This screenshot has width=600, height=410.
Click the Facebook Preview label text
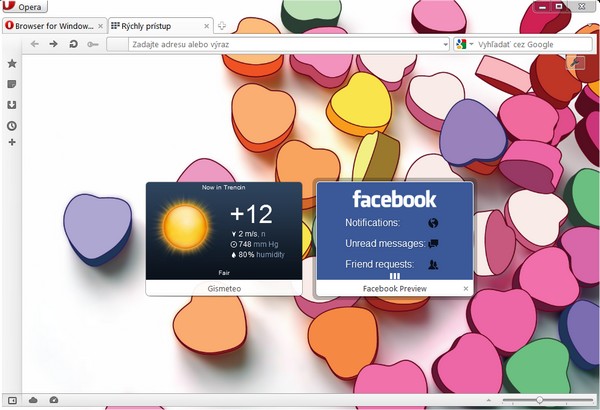[x=395, y=289]
